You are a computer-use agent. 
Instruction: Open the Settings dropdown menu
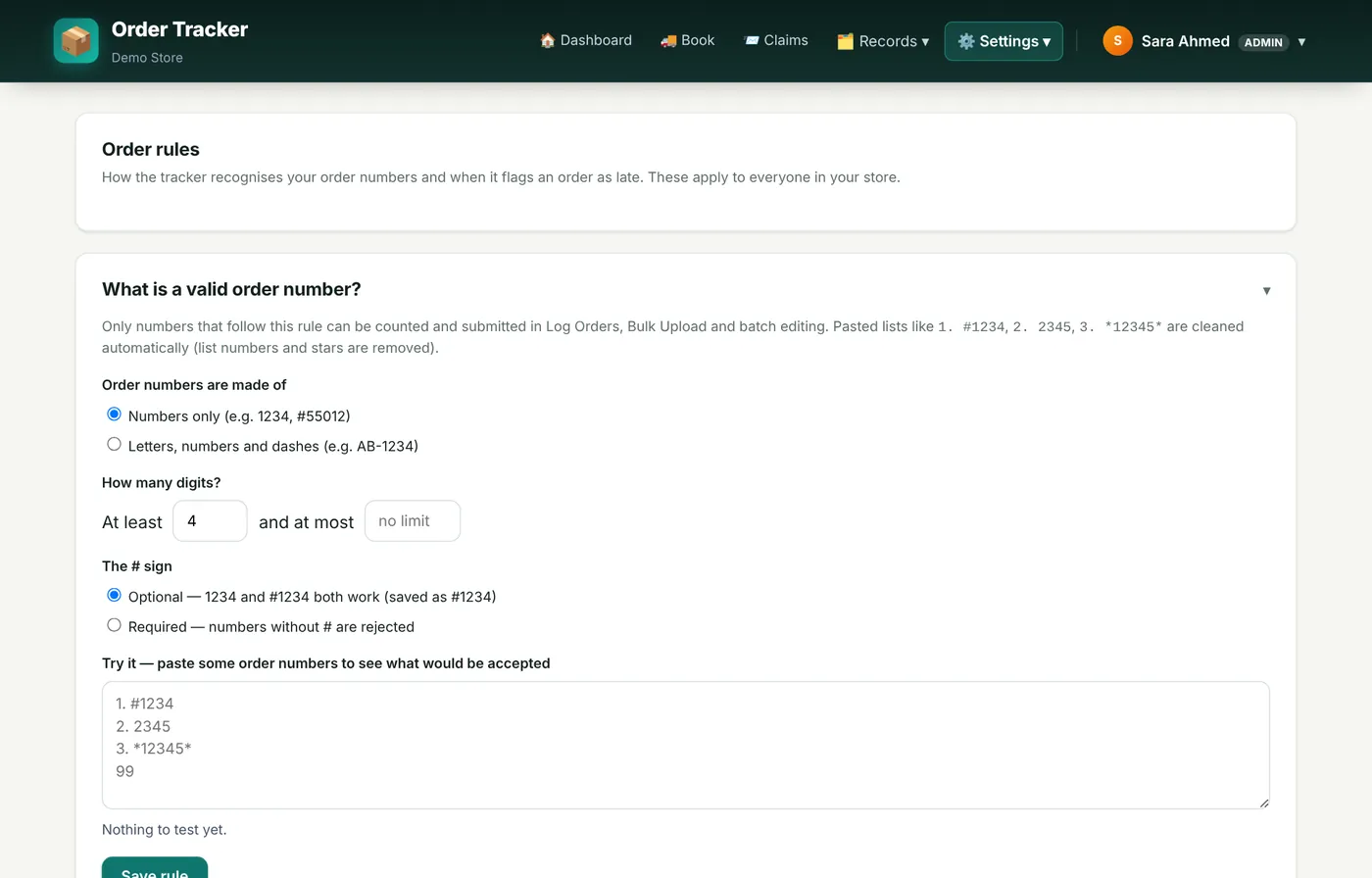pos(1004,41)
